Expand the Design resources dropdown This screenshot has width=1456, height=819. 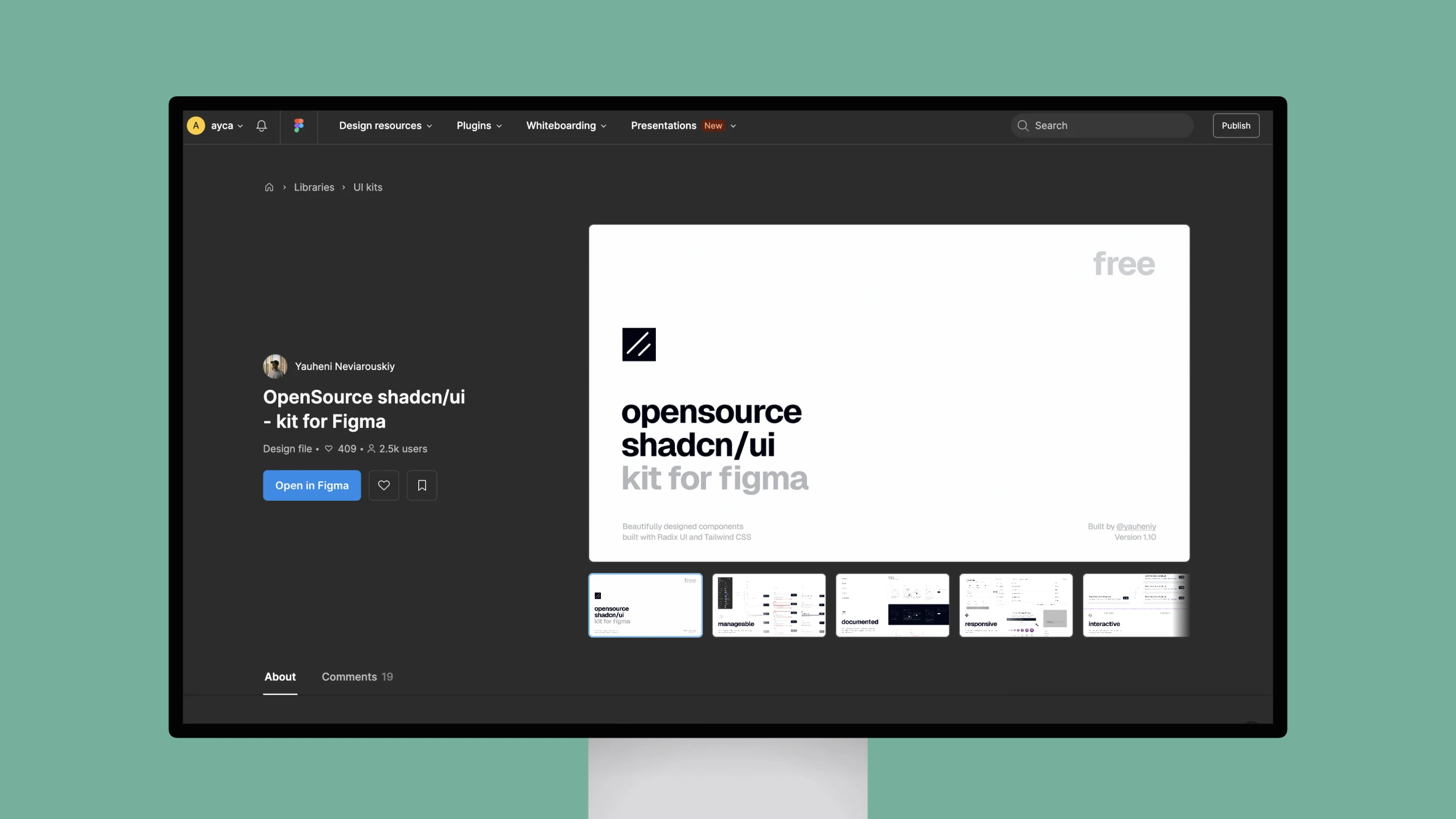pos(385,125)
